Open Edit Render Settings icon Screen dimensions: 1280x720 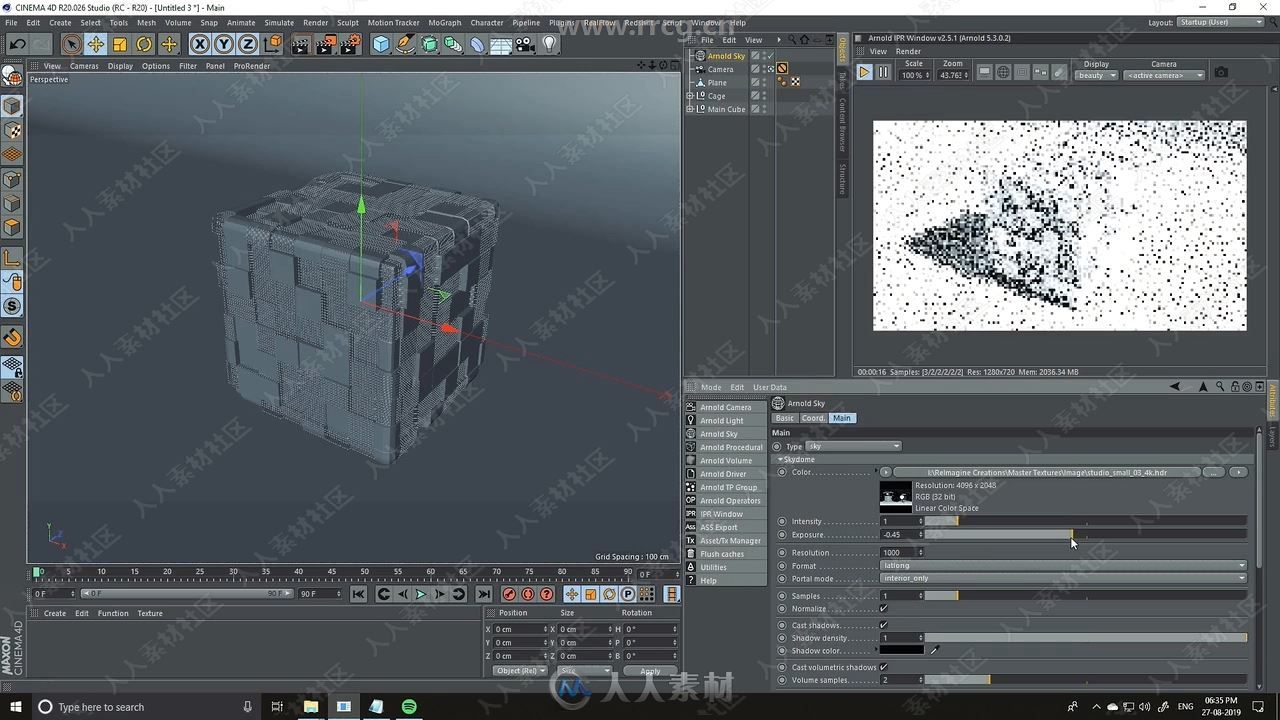(x=350, y=44)
